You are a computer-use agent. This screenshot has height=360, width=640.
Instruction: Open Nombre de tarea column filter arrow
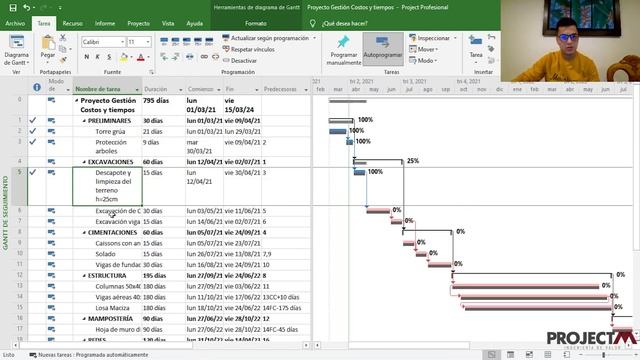(x=137, y=89)
